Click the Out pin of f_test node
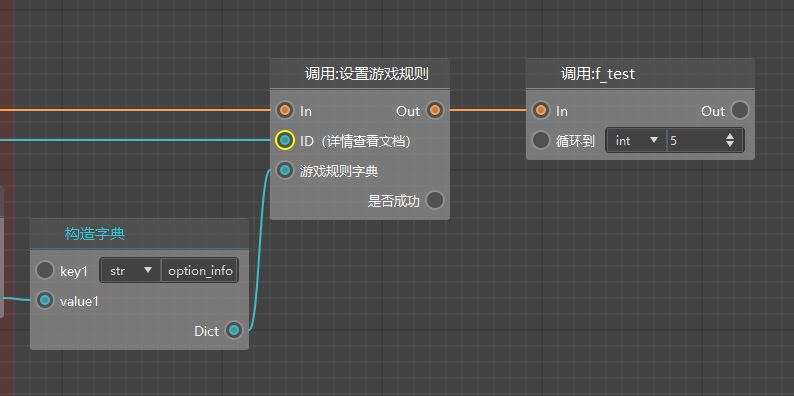Screen dimensions: 794x396 (x=739, y=110)
